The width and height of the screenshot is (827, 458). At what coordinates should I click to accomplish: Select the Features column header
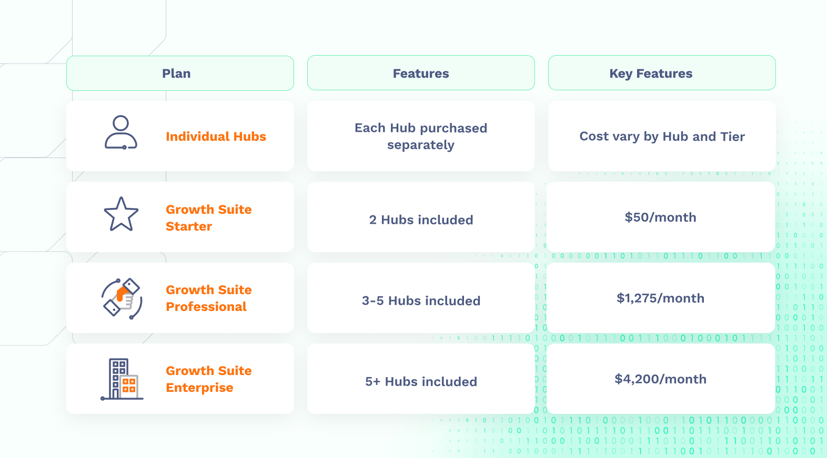point(421,73)
